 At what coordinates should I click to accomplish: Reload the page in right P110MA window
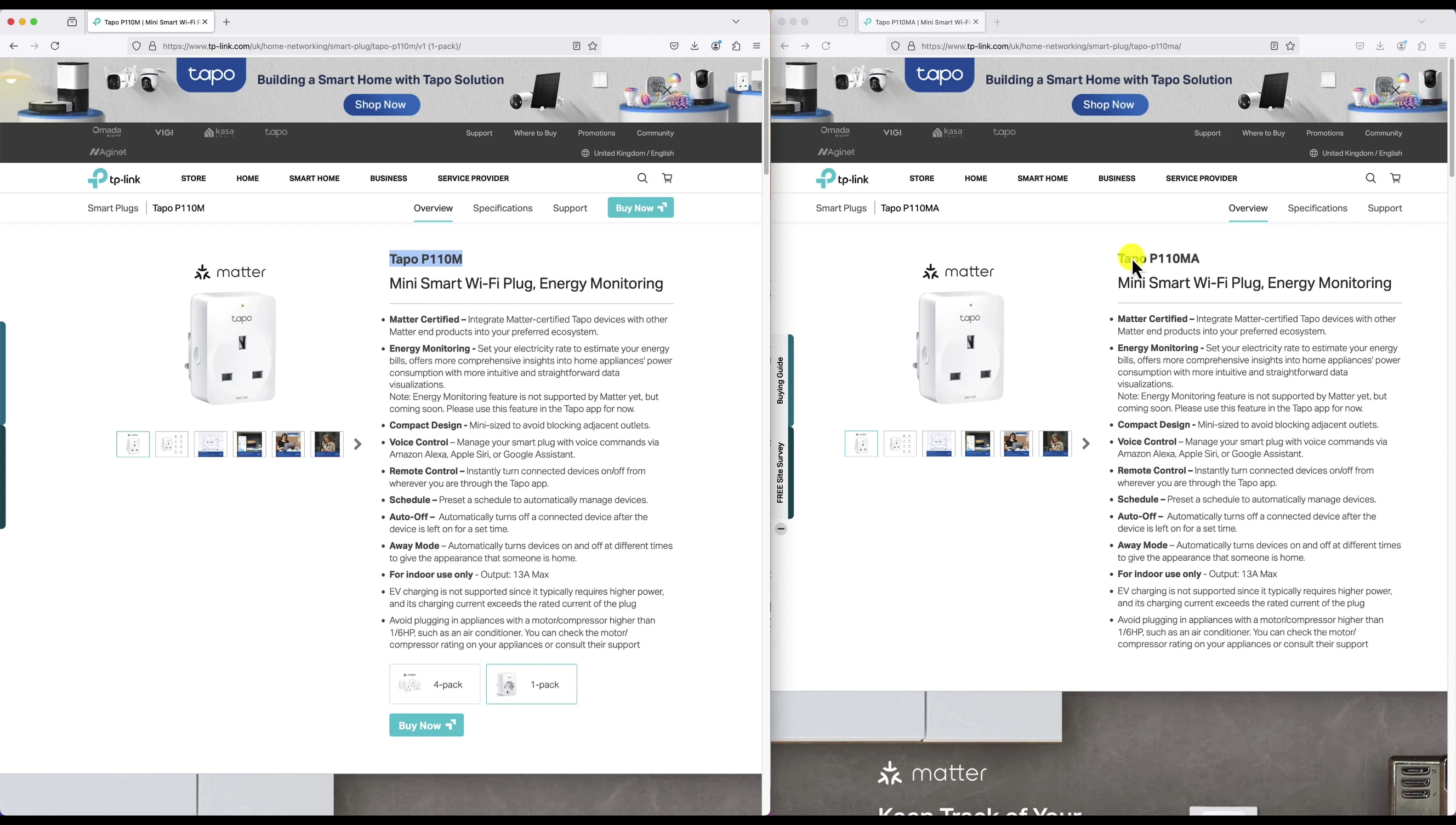[826, 46]
